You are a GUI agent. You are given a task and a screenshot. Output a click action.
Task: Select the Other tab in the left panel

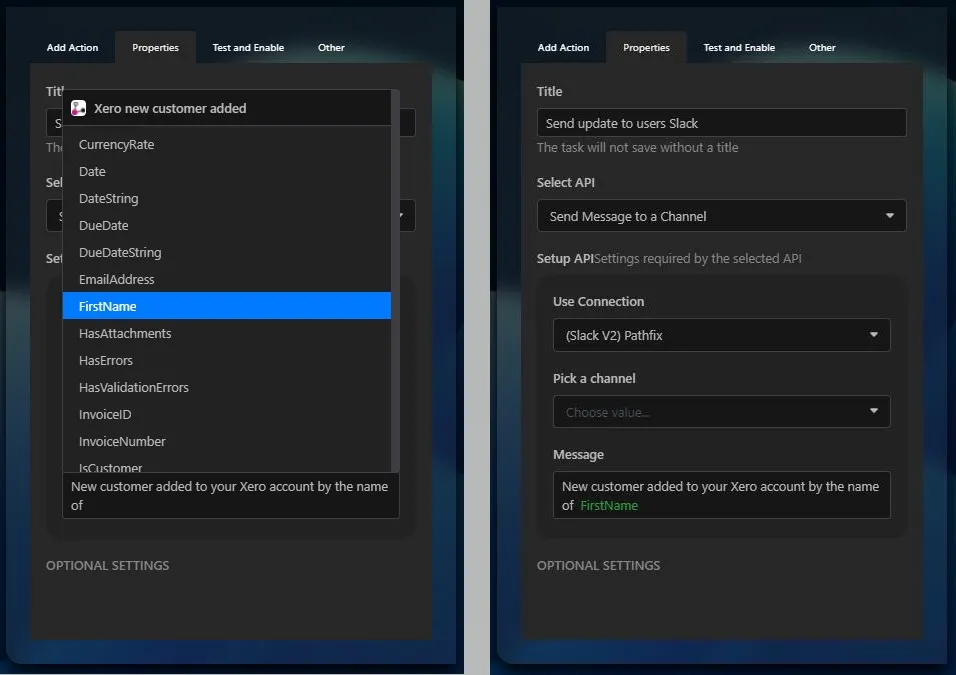click(331, 48)
